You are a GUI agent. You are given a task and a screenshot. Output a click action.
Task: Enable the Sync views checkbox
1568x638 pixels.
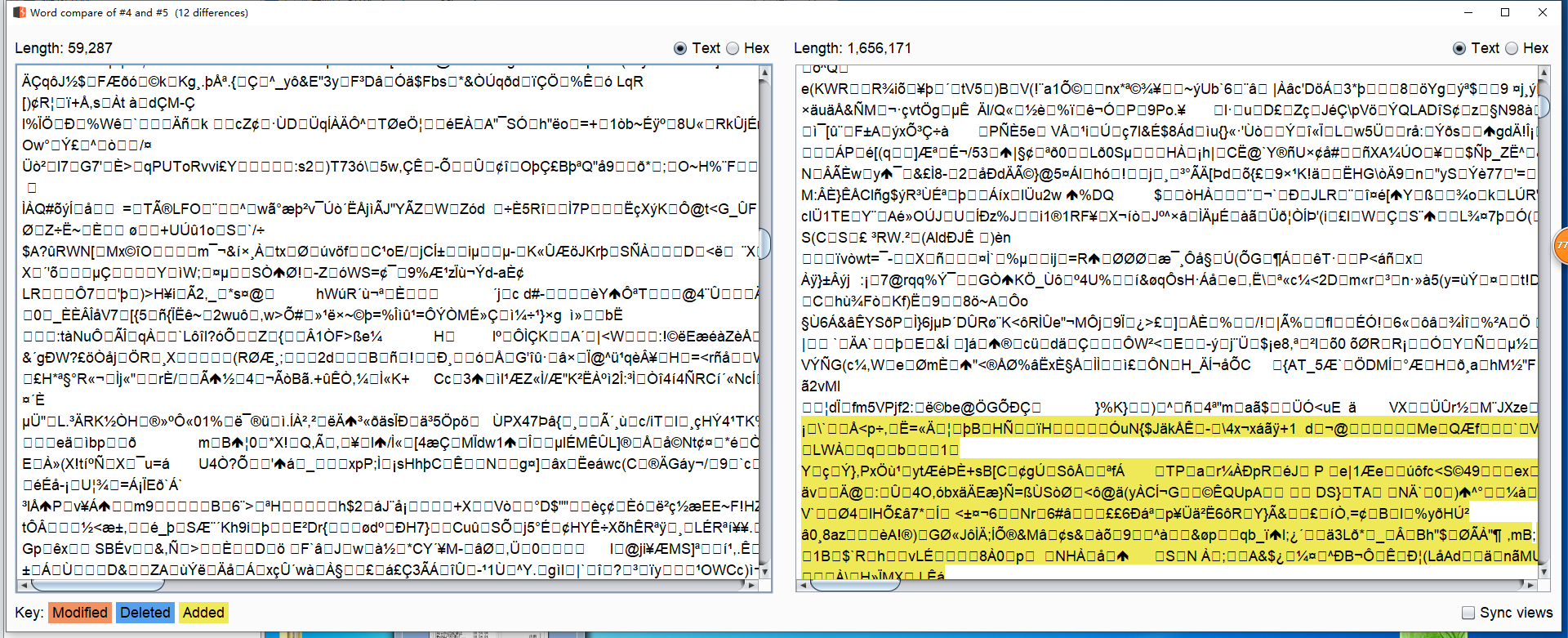[1468, 613]
